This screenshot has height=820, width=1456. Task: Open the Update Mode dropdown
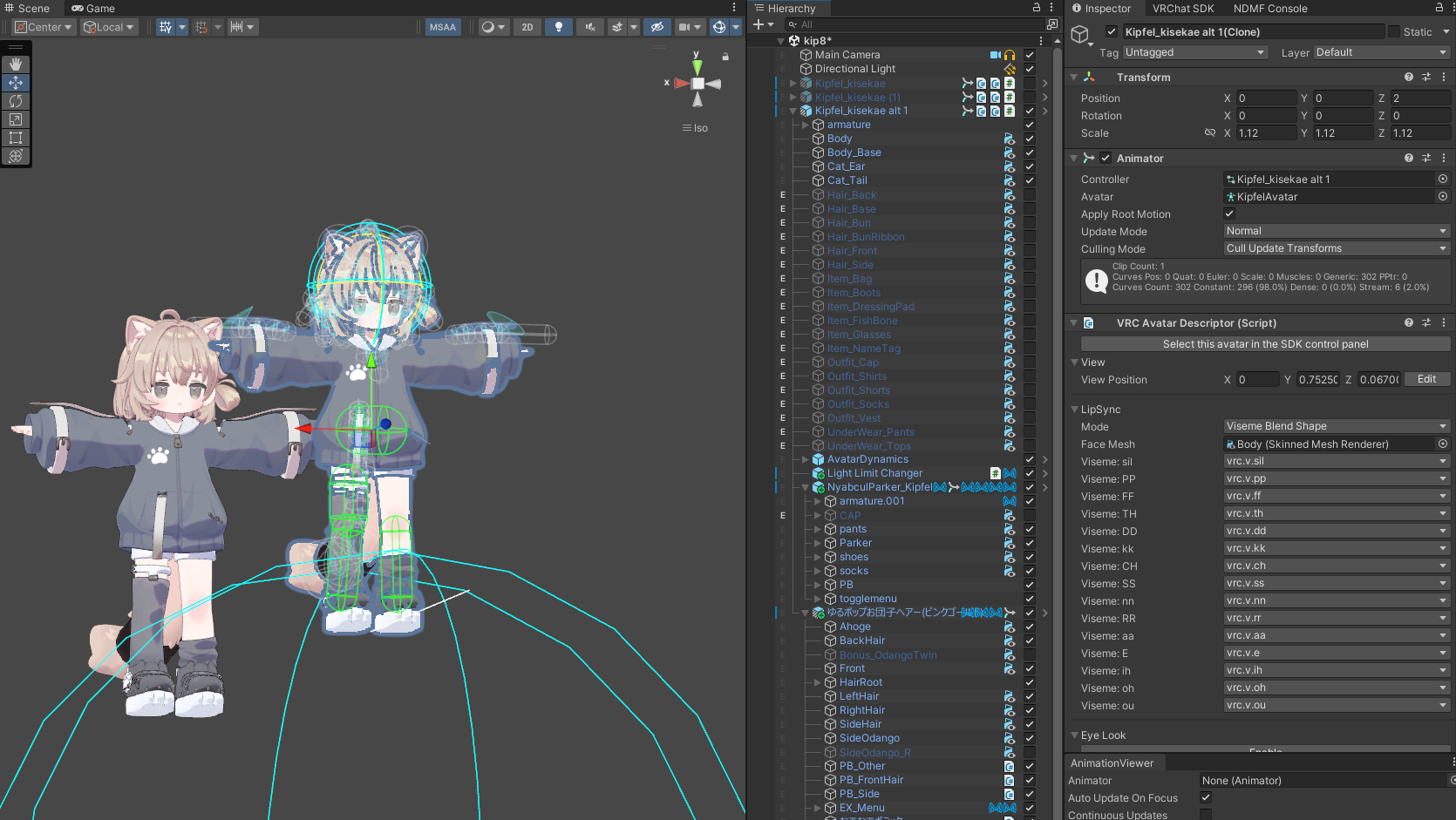tap(1337, 231)
